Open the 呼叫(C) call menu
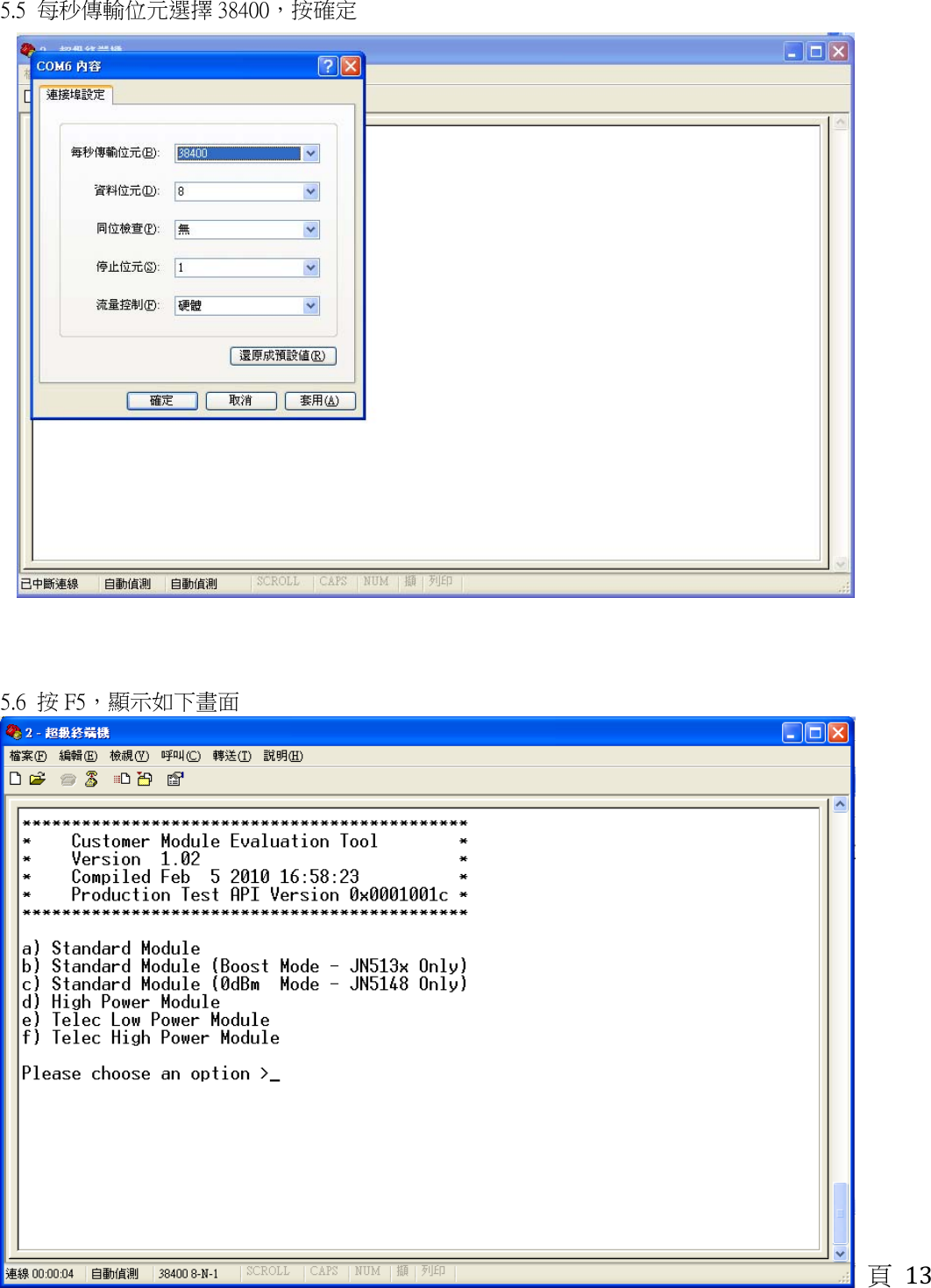This screenshot has width=931, height=1288. point(181,756)
